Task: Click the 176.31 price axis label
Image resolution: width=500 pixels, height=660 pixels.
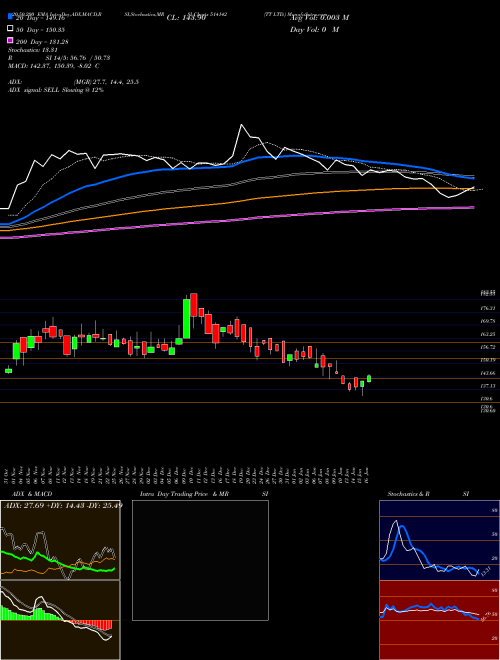Action: 488,308
